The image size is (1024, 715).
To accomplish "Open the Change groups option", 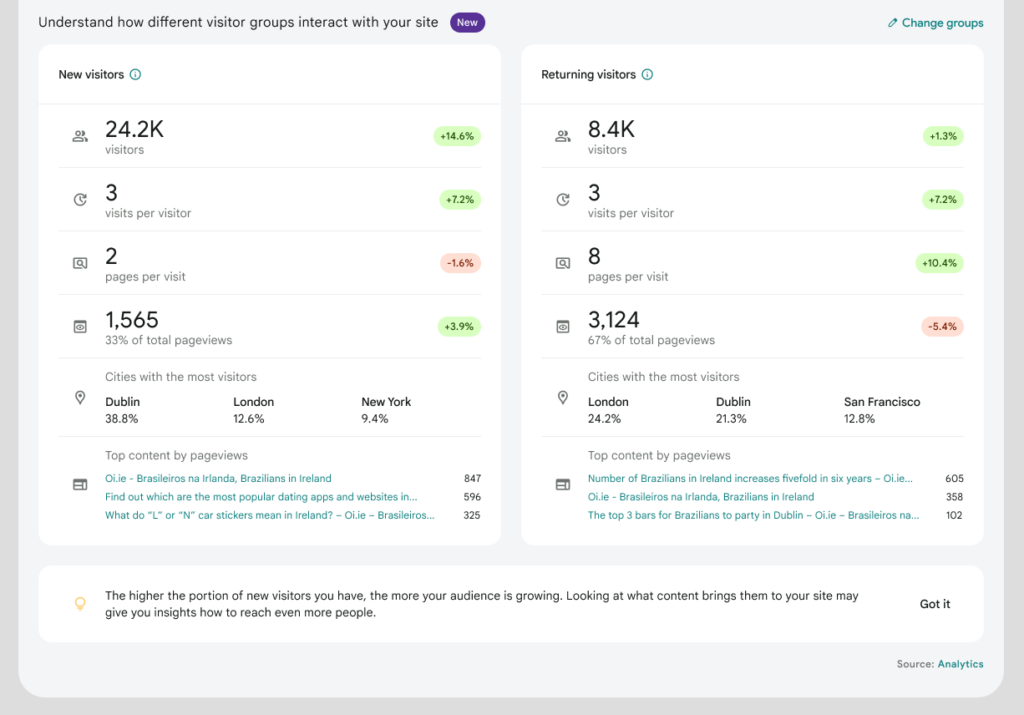I will [941, 22].
